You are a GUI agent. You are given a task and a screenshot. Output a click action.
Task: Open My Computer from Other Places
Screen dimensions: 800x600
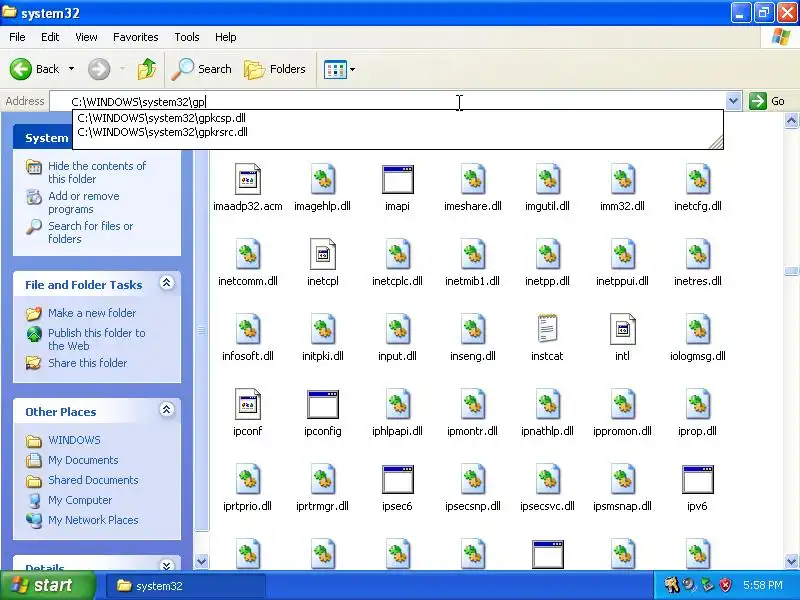80,500
